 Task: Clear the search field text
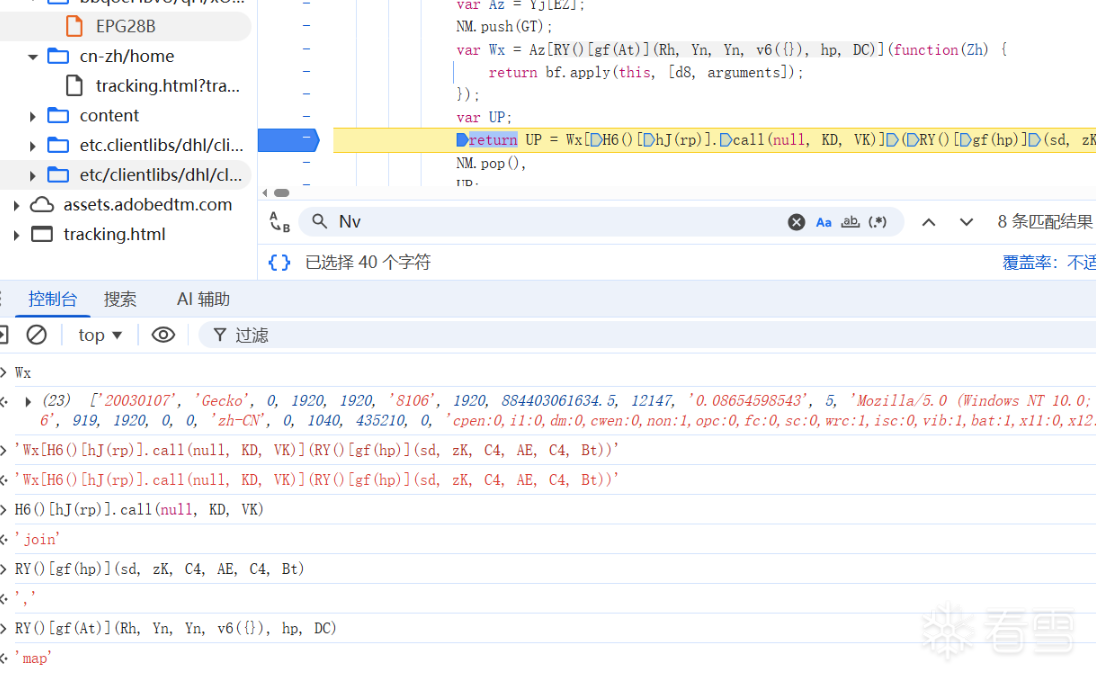click(796, 222)
